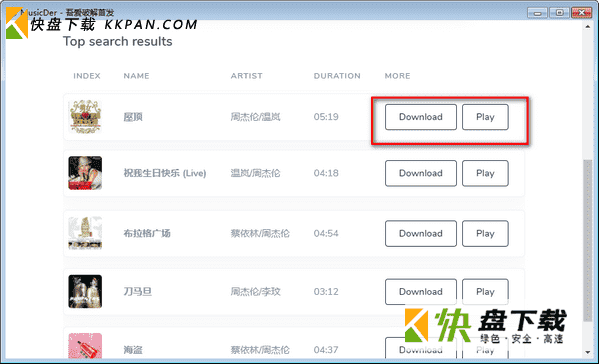The image size is (599, 364).
Task: Play the song 布拉格广场
Action: (x=485, y=233)
